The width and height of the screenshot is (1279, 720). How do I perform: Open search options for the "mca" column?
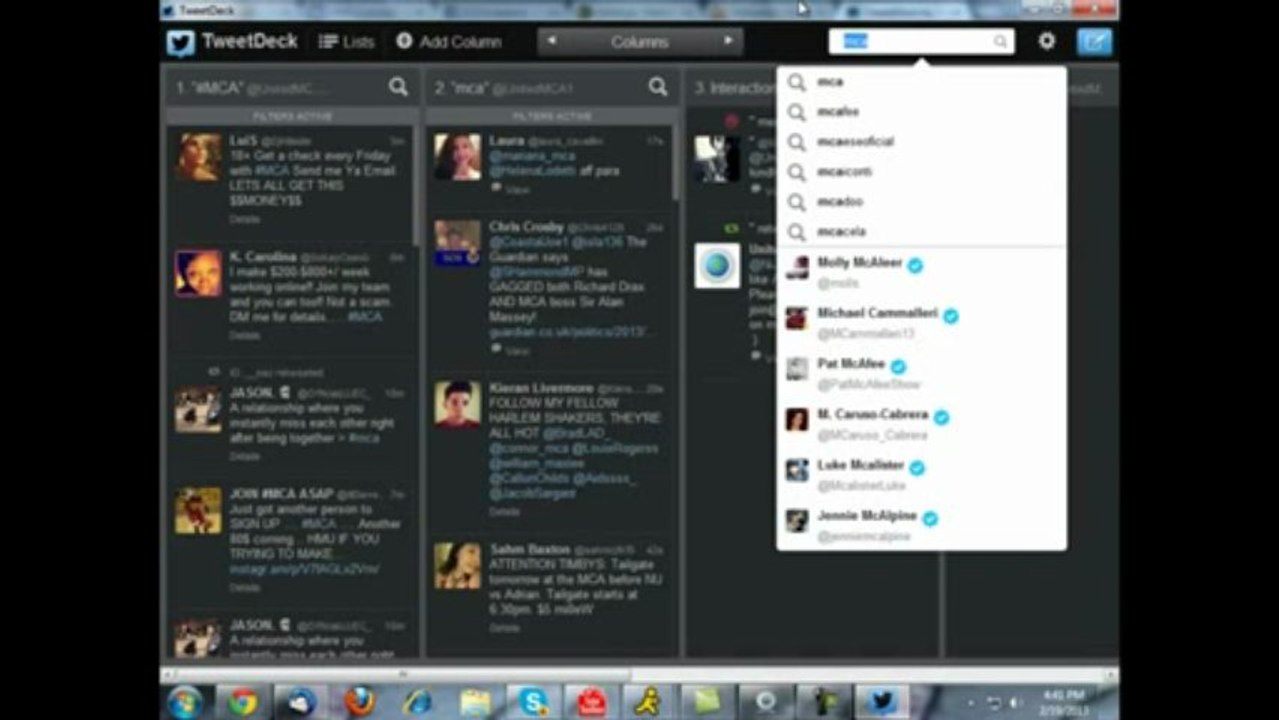[657, 87]
